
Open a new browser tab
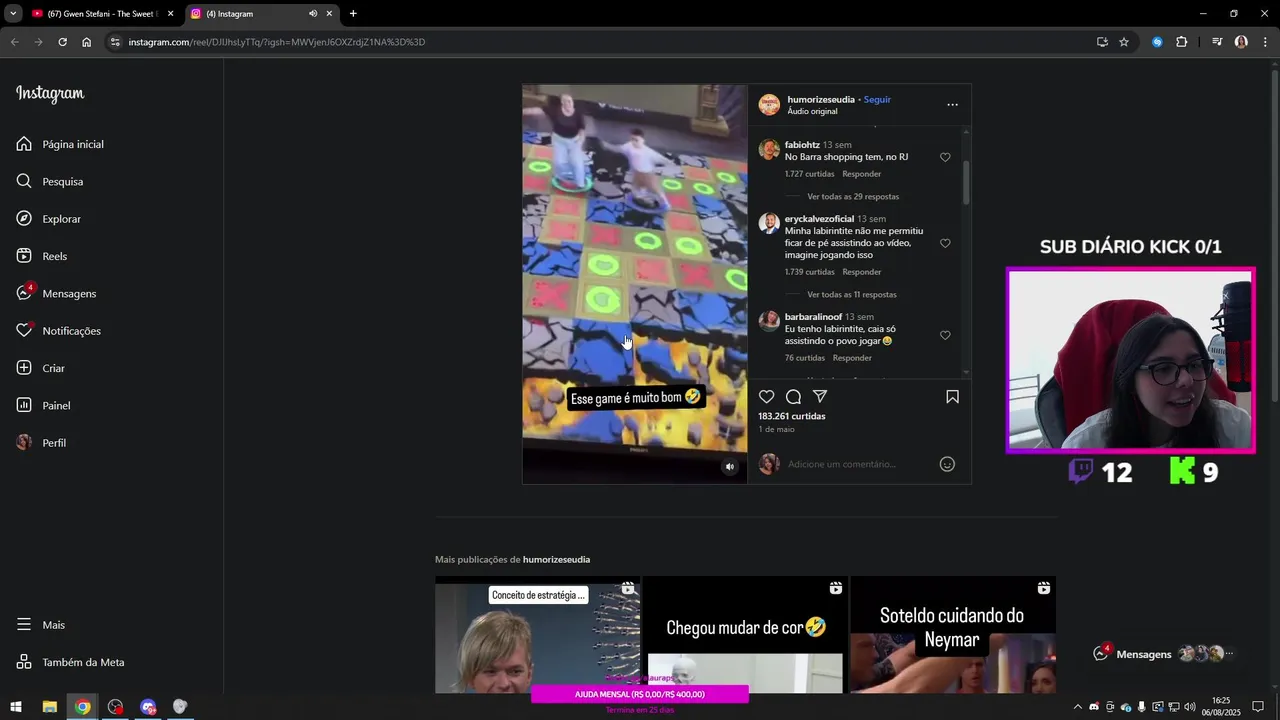(x=353, y=14)
